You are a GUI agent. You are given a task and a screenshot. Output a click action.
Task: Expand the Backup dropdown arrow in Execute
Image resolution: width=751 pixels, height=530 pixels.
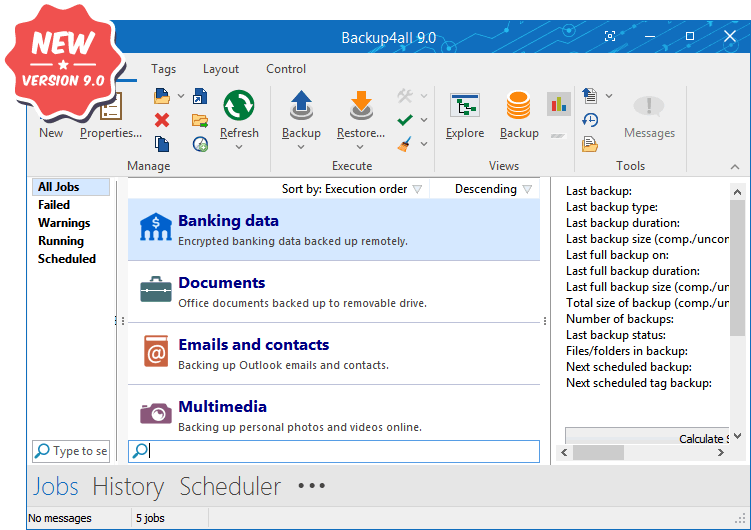301,147
